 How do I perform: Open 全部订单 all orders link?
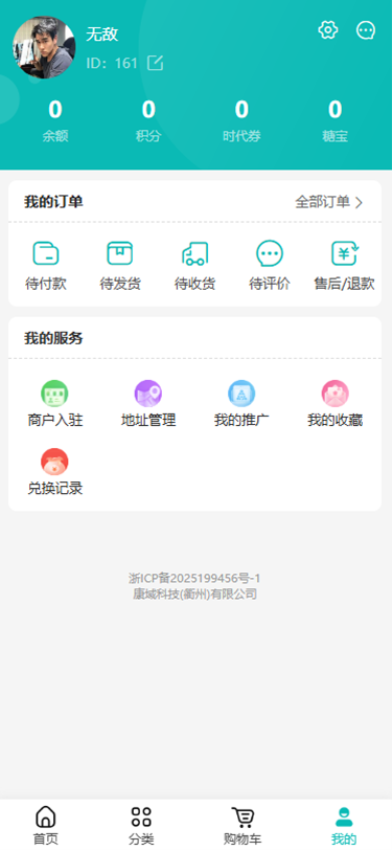coord(323,202)
